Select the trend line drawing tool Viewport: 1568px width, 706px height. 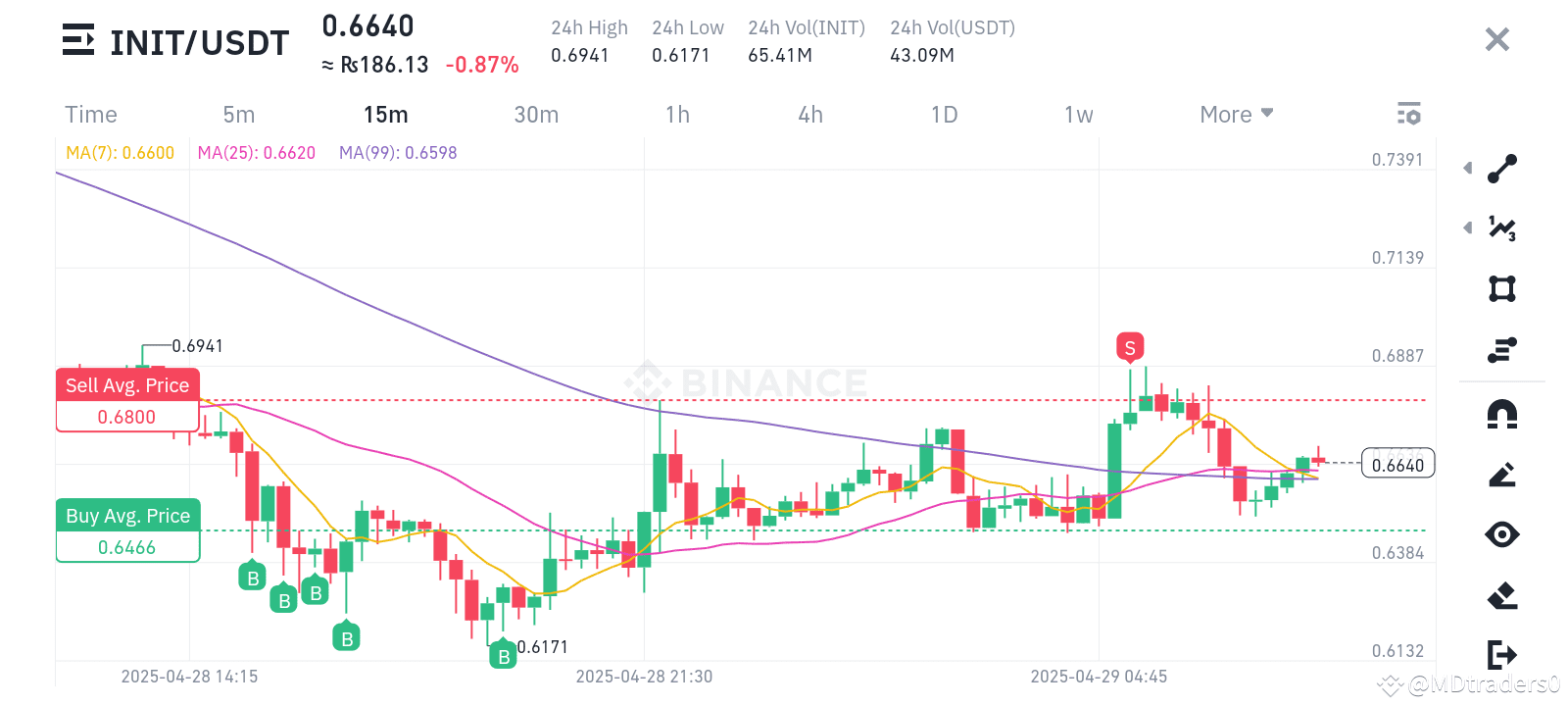click(x=1501, y=168)
